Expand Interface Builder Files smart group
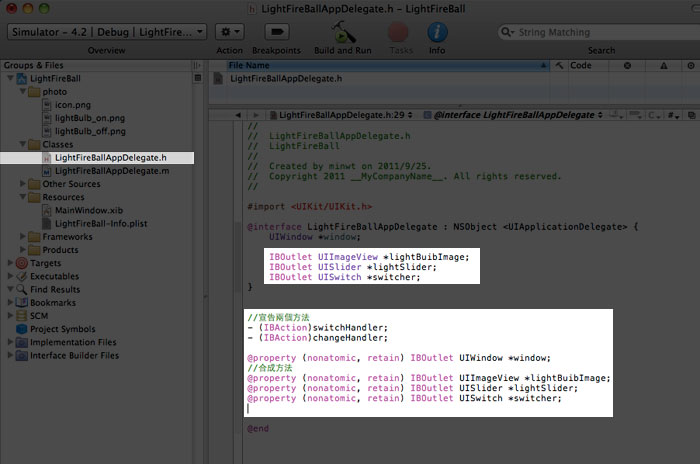The height and width of the screenshot is (464, 700). (10, 355)
